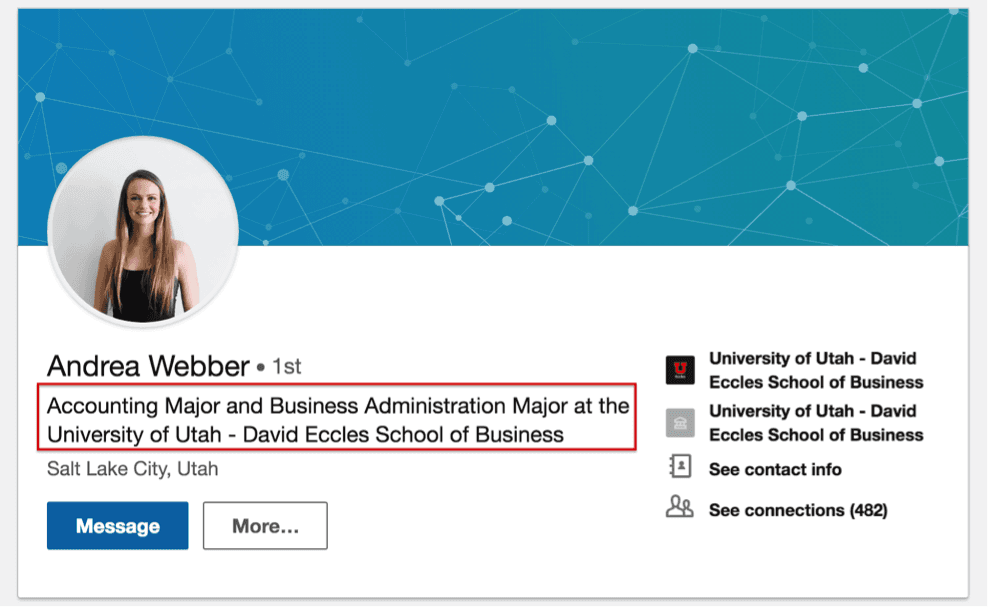Viewport: 988px width, 607px height.
Task: Follow the "See contact info" link
Action: [776, 469]
